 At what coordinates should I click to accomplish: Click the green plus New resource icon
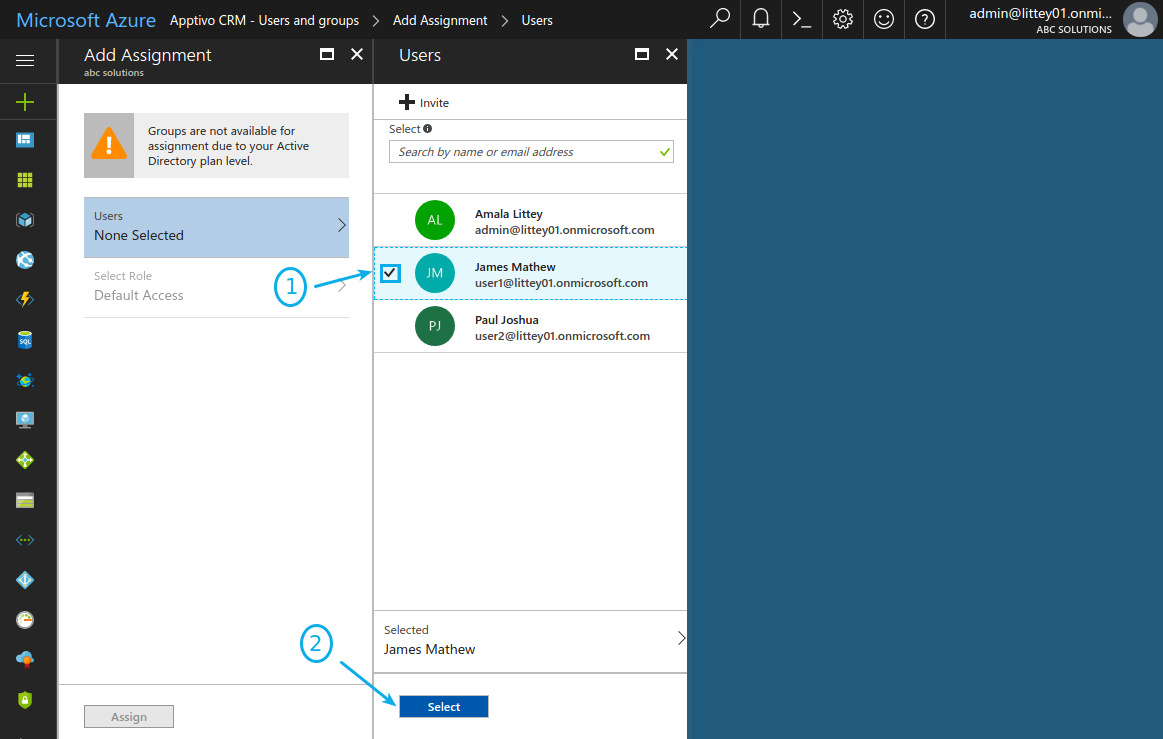25,102
